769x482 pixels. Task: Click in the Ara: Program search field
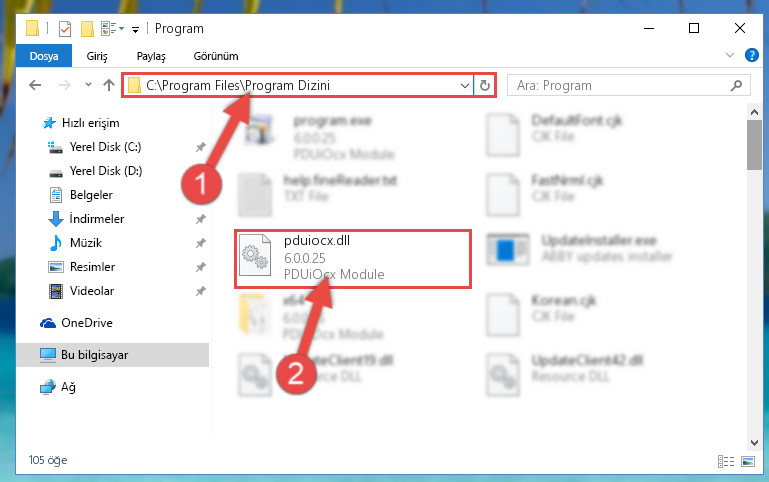pyautogui.click(x=618, y=85)
